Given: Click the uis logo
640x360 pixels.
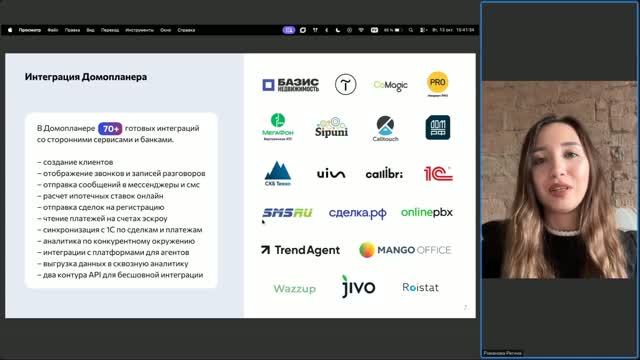Looking at the screenshot, I should pos(331,174).
